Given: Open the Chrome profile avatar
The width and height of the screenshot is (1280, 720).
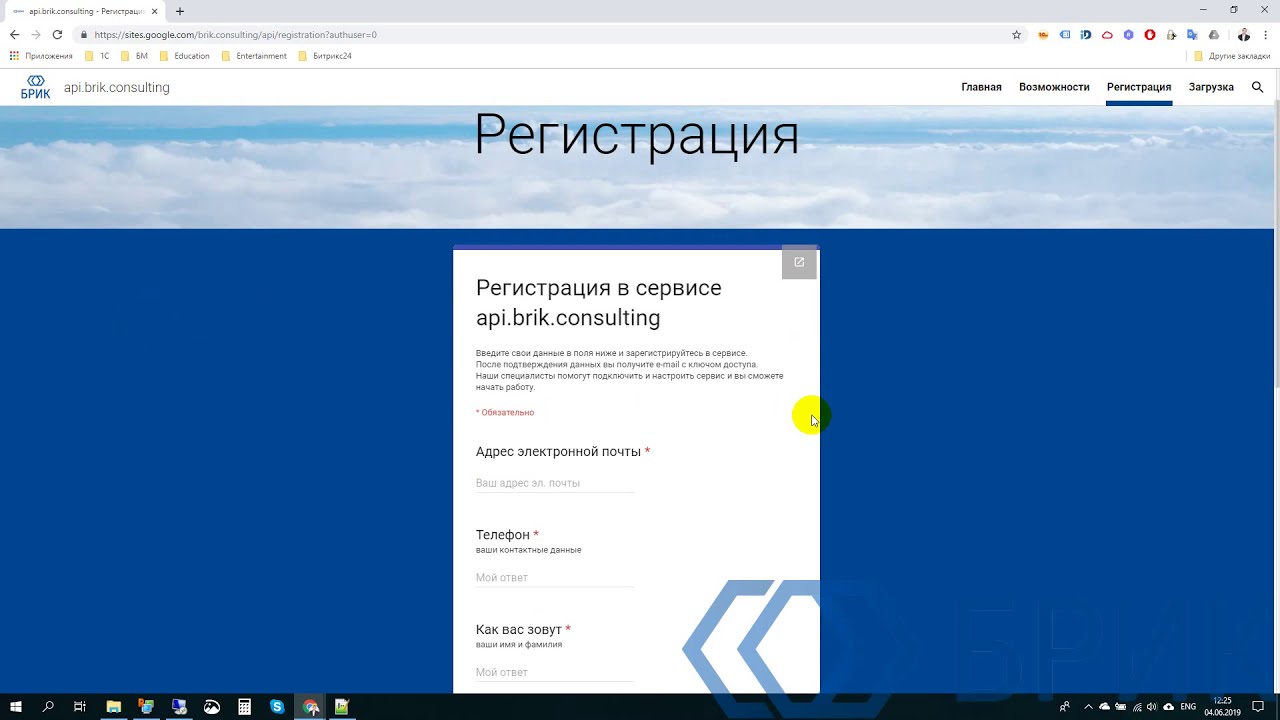Looking at the screenshot, I should tap(1244, 35).
